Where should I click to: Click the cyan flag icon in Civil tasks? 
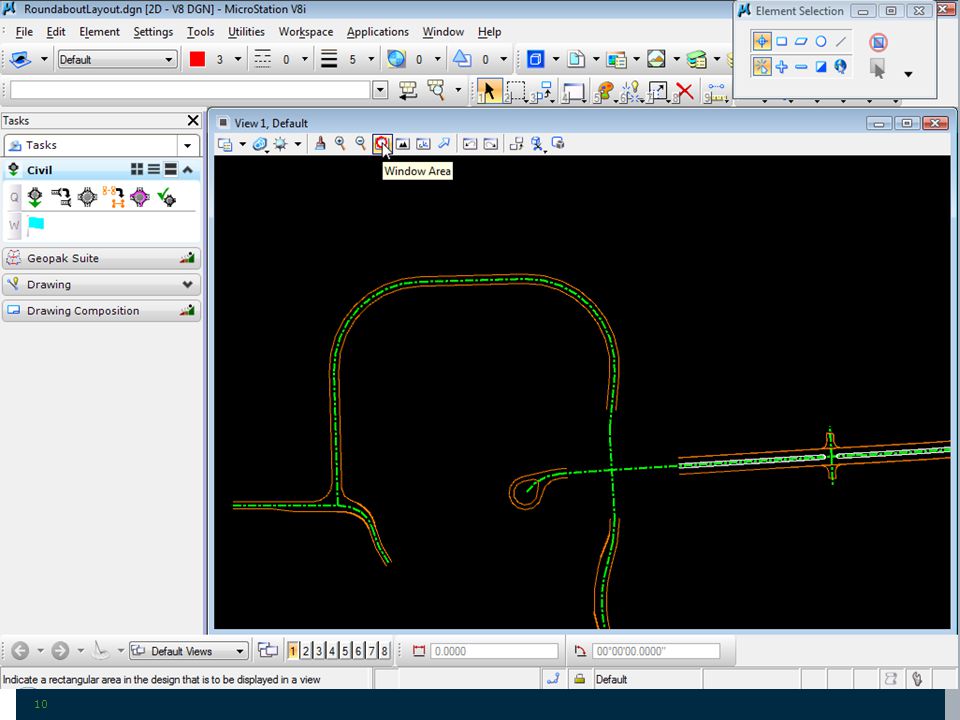[36, 225]
